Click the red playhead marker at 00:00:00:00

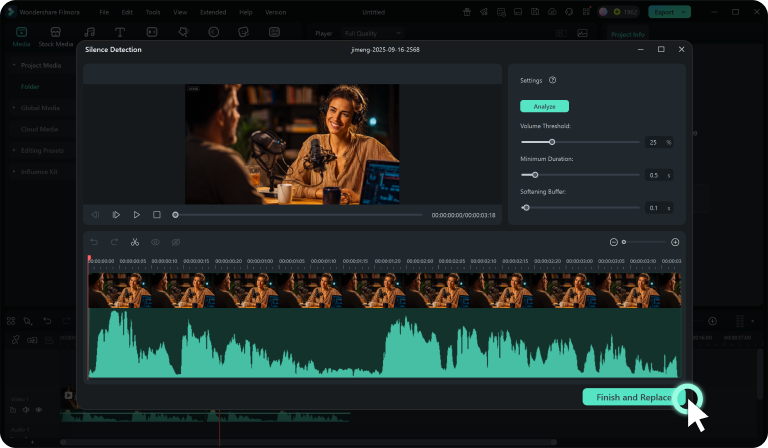pos(89,258)
